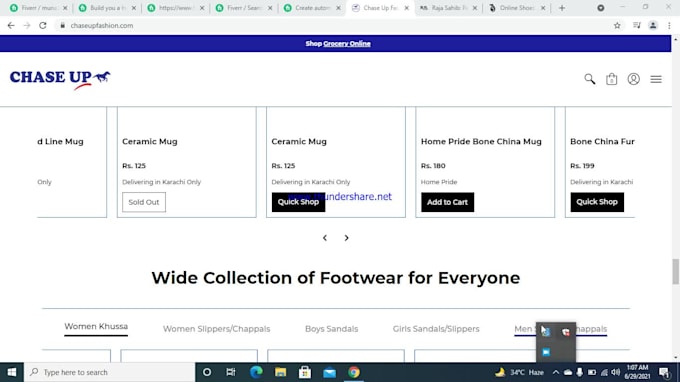Click Quick Shop on the Bone China Fur card
Viewport: 680px width, 382px height.
click(x=597, y=202)
